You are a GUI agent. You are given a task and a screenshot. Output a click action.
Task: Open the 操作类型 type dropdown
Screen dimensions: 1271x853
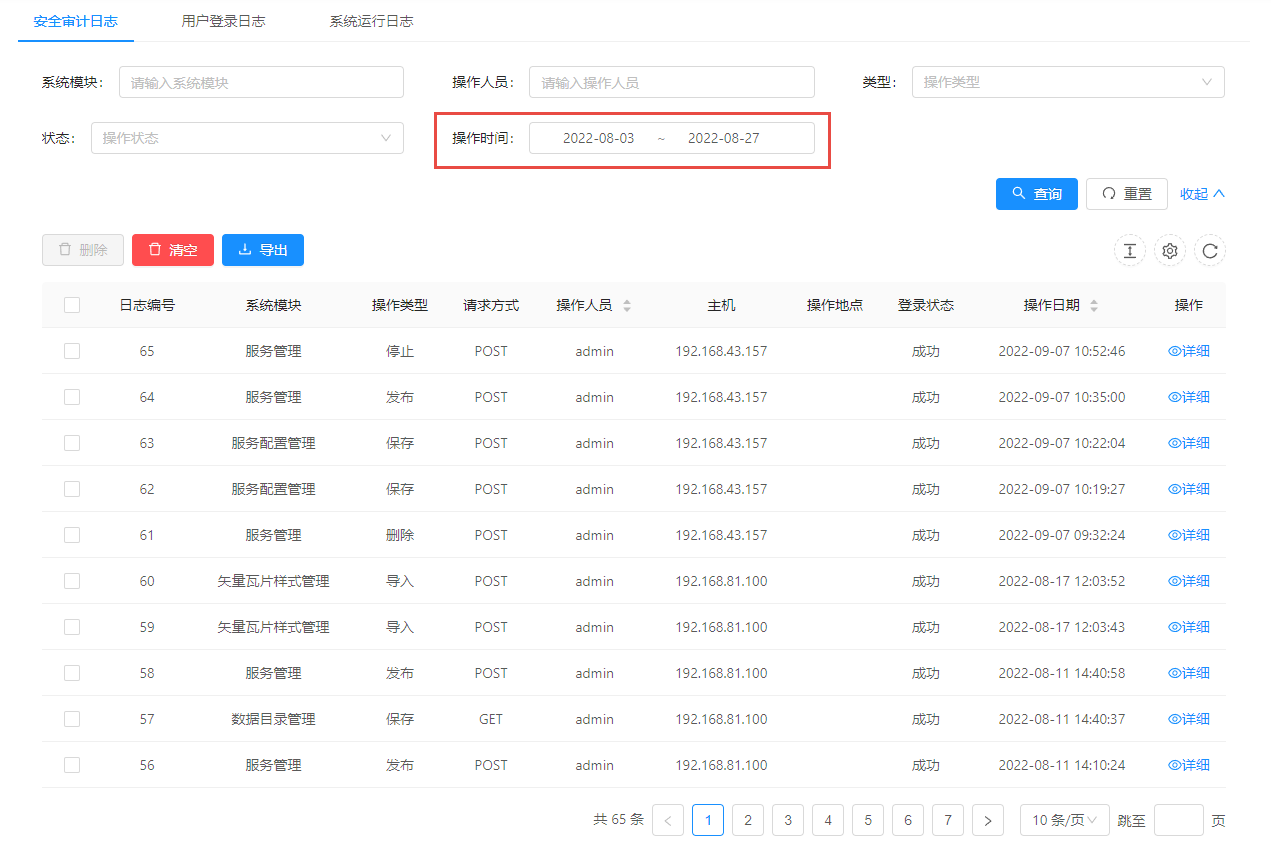[1067, 82]
